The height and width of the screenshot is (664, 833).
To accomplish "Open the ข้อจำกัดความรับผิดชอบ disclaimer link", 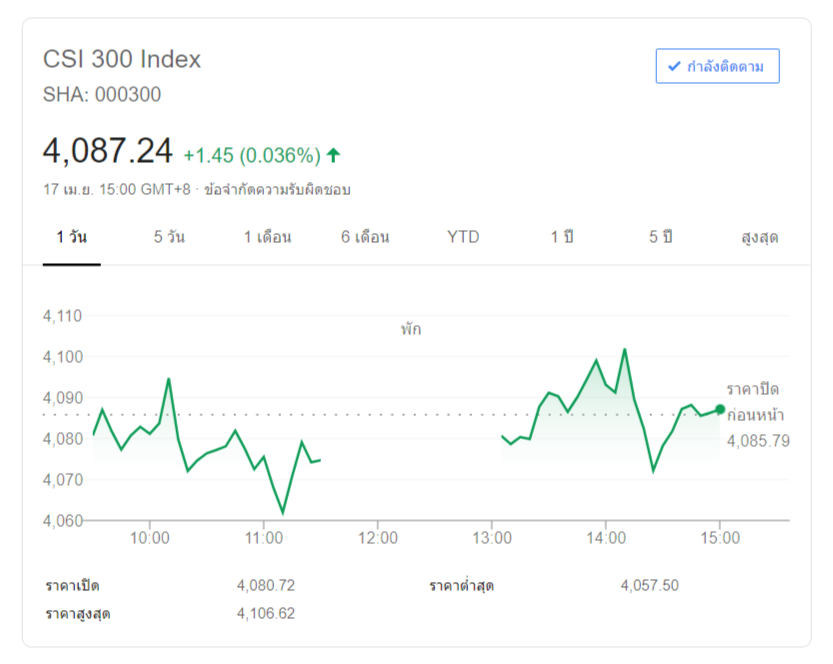I will coord(277,189).
